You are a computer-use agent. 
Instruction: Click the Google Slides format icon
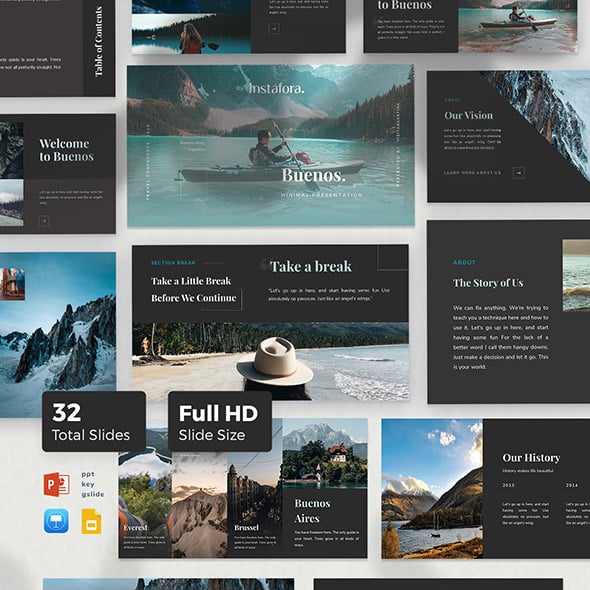coord(91,521)
